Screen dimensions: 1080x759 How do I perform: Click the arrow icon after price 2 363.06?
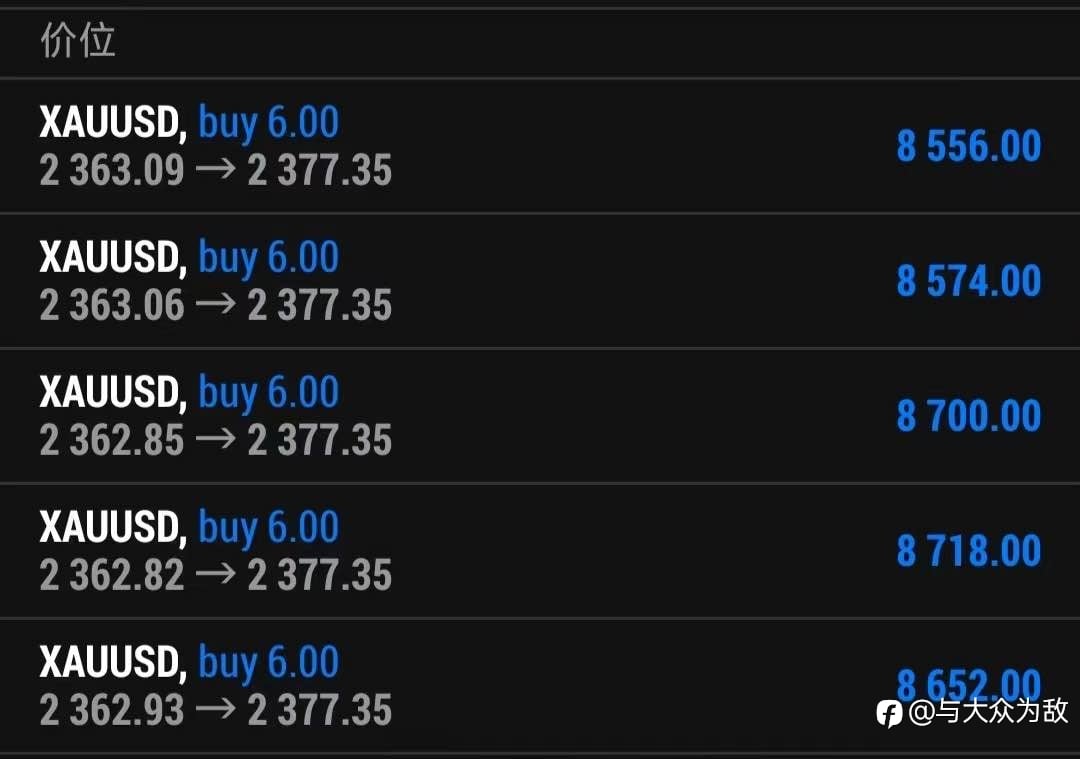(x=216, y=303)
